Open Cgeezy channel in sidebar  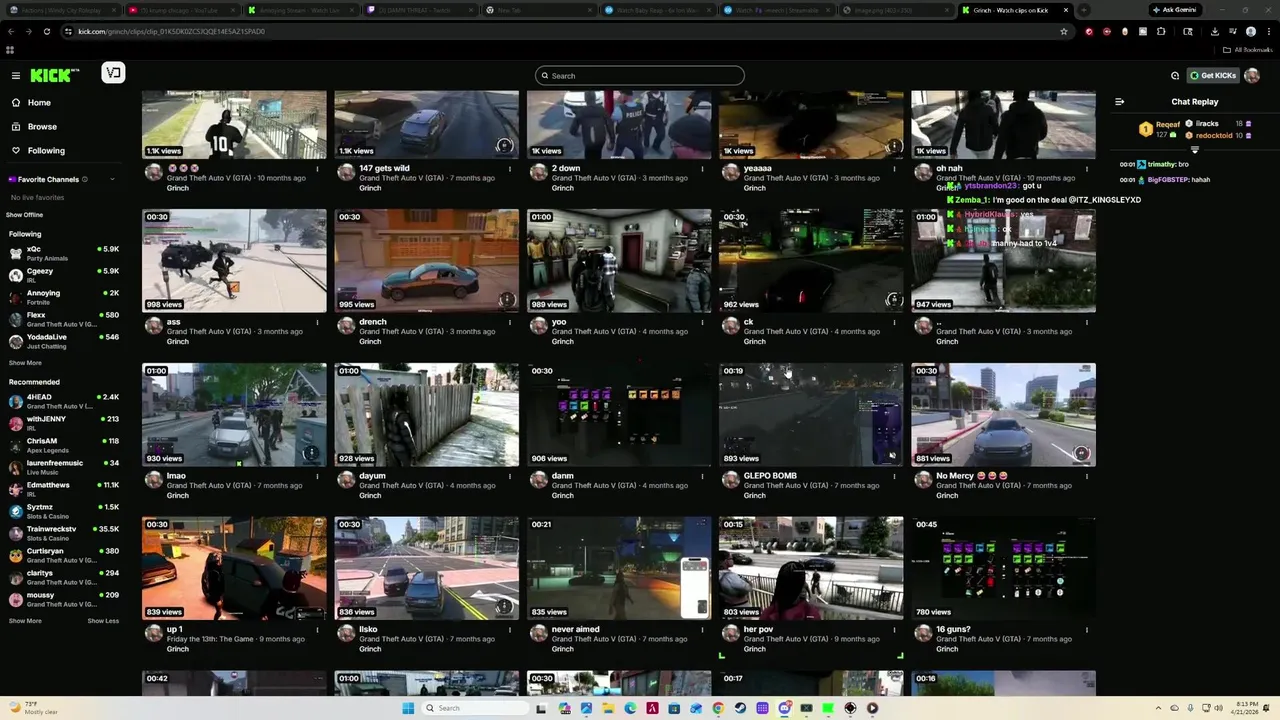62,275
